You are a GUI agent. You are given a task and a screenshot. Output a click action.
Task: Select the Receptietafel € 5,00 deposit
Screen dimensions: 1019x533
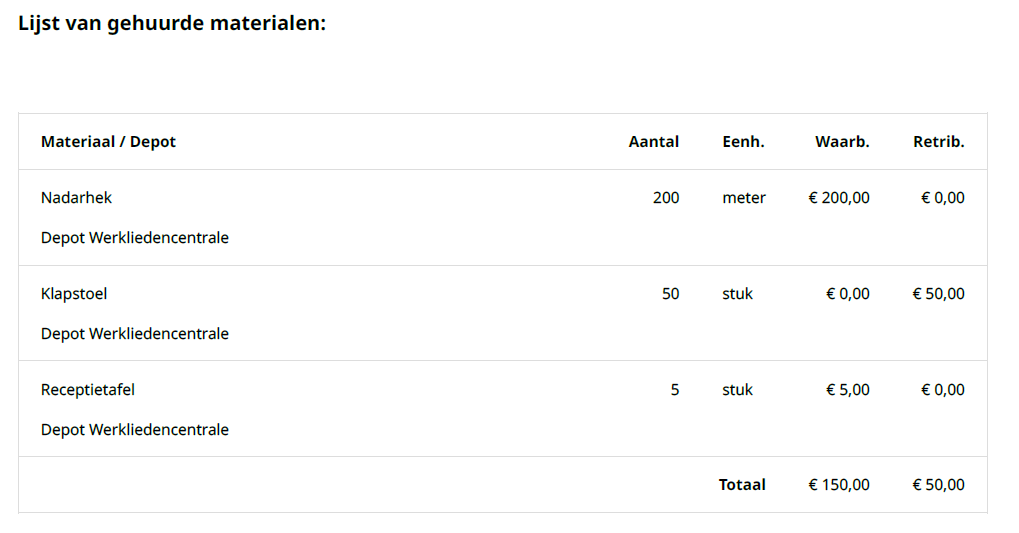click(847, 390)
